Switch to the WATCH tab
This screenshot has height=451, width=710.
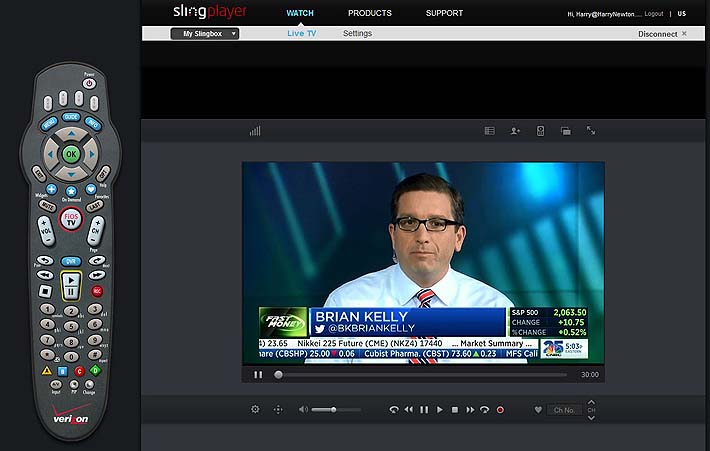(300, 13)
